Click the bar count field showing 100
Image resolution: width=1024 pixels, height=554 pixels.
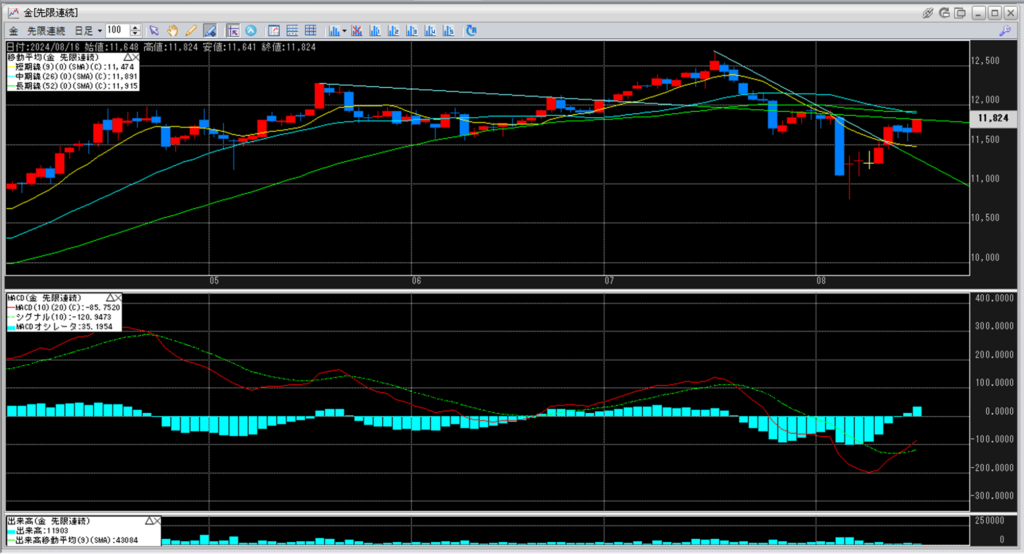coord(116,30)
